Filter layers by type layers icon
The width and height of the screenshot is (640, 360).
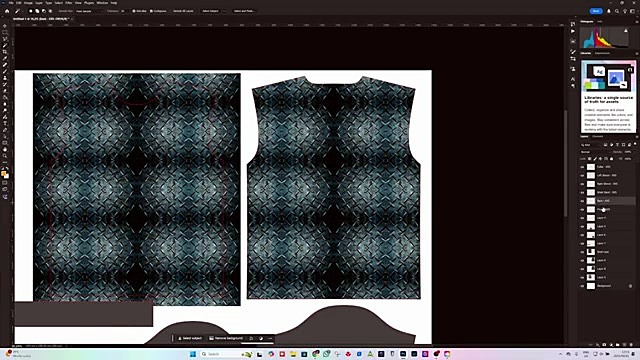coord(617,144)
